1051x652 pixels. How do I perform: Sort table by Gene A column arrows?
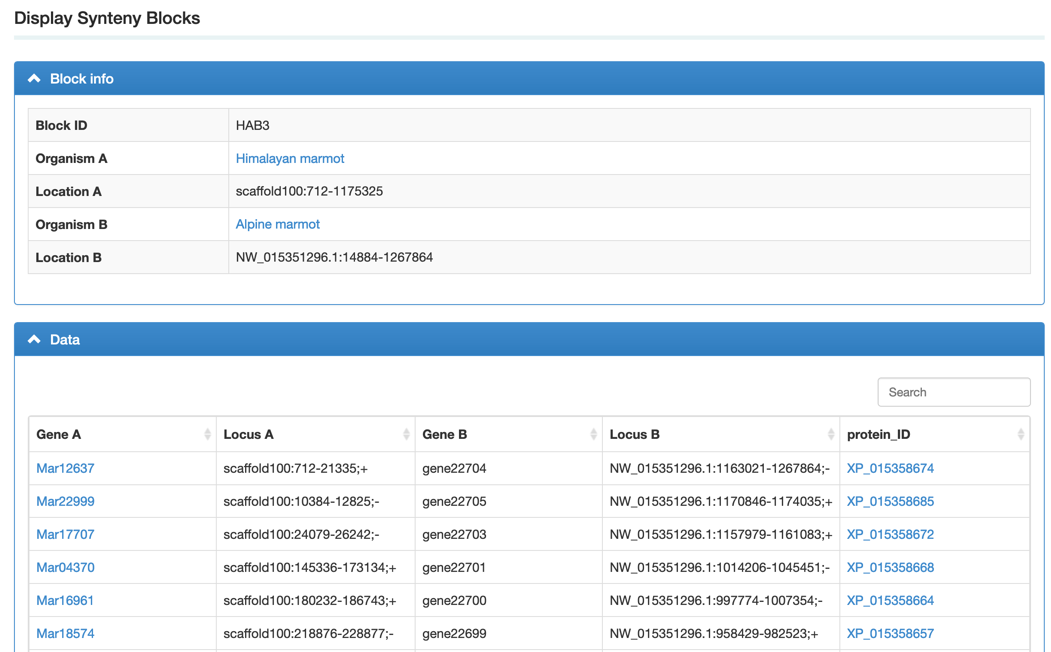coord(207,434)
